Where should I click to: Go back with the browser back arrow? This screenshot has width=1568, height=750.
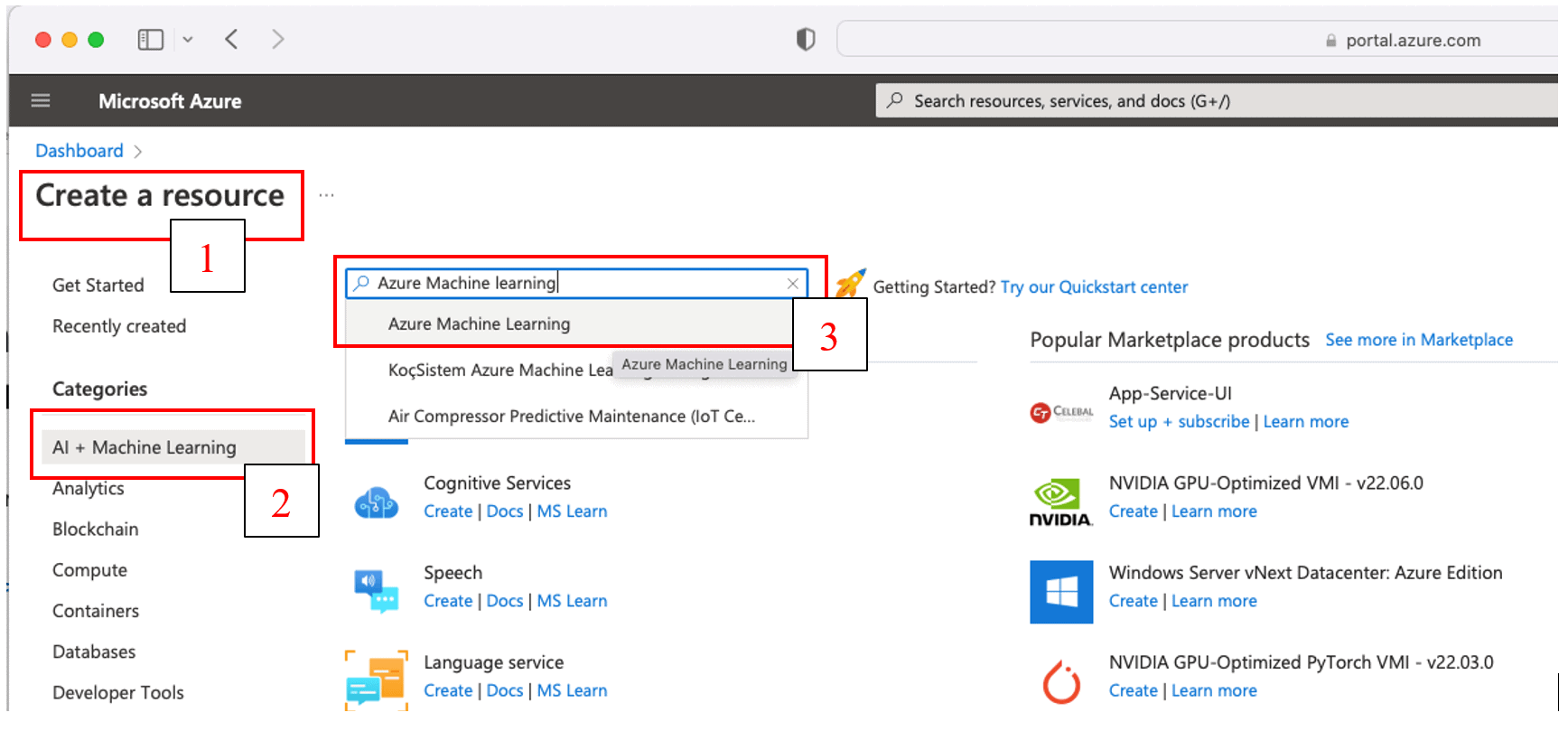pos(232,39)
